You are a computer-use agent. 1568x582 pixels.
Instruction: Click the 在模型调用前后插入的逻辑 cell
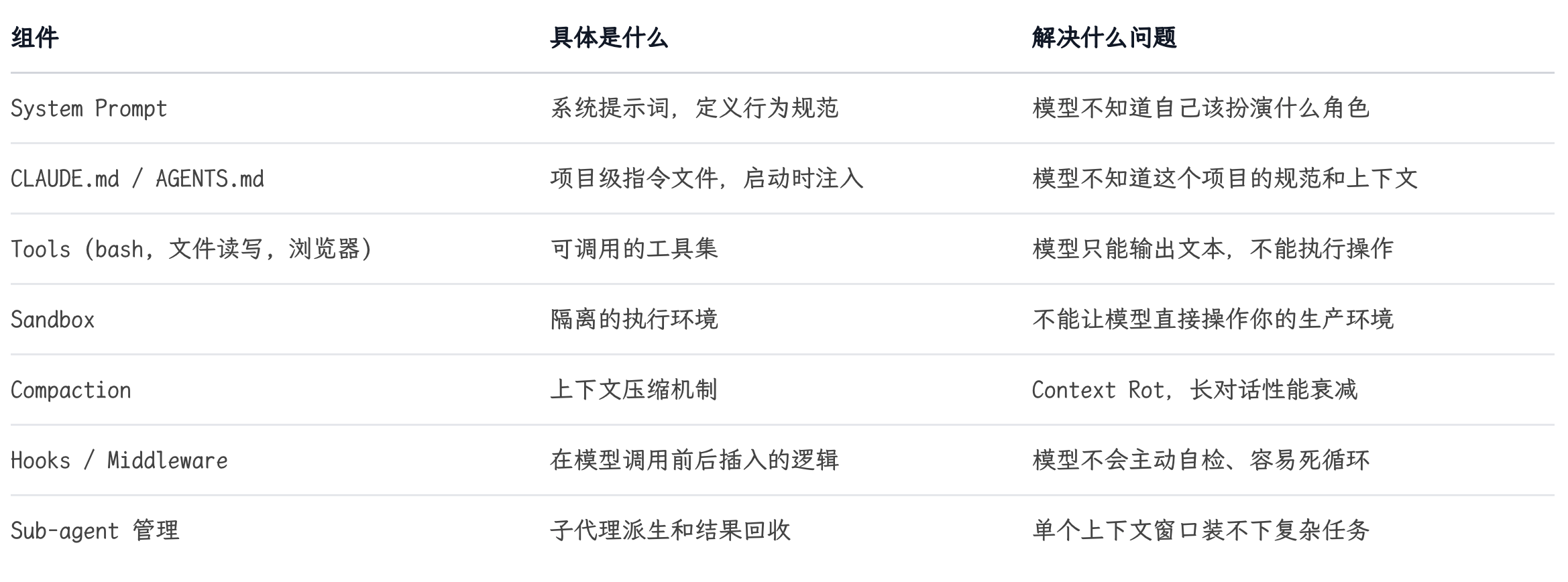694,460
